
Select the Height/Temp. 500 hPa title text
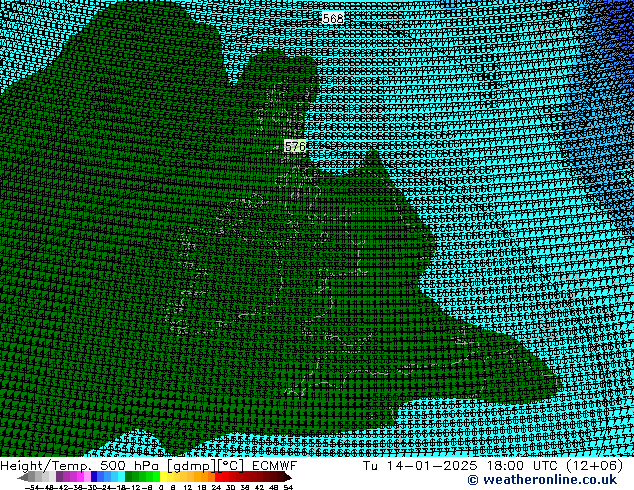(x=80, y=466)
